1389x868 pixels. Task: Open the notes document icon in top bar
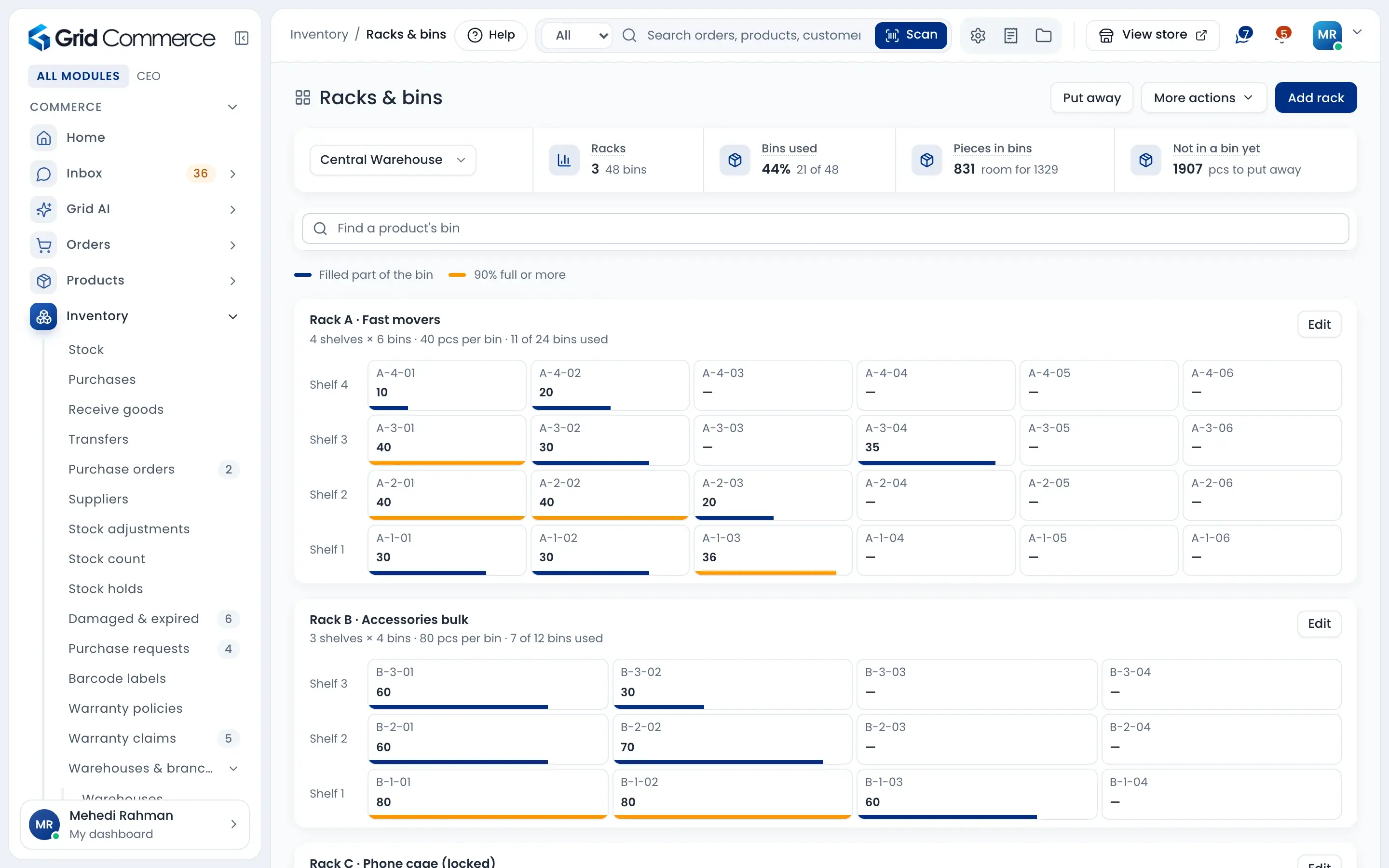pos(1011,35)
